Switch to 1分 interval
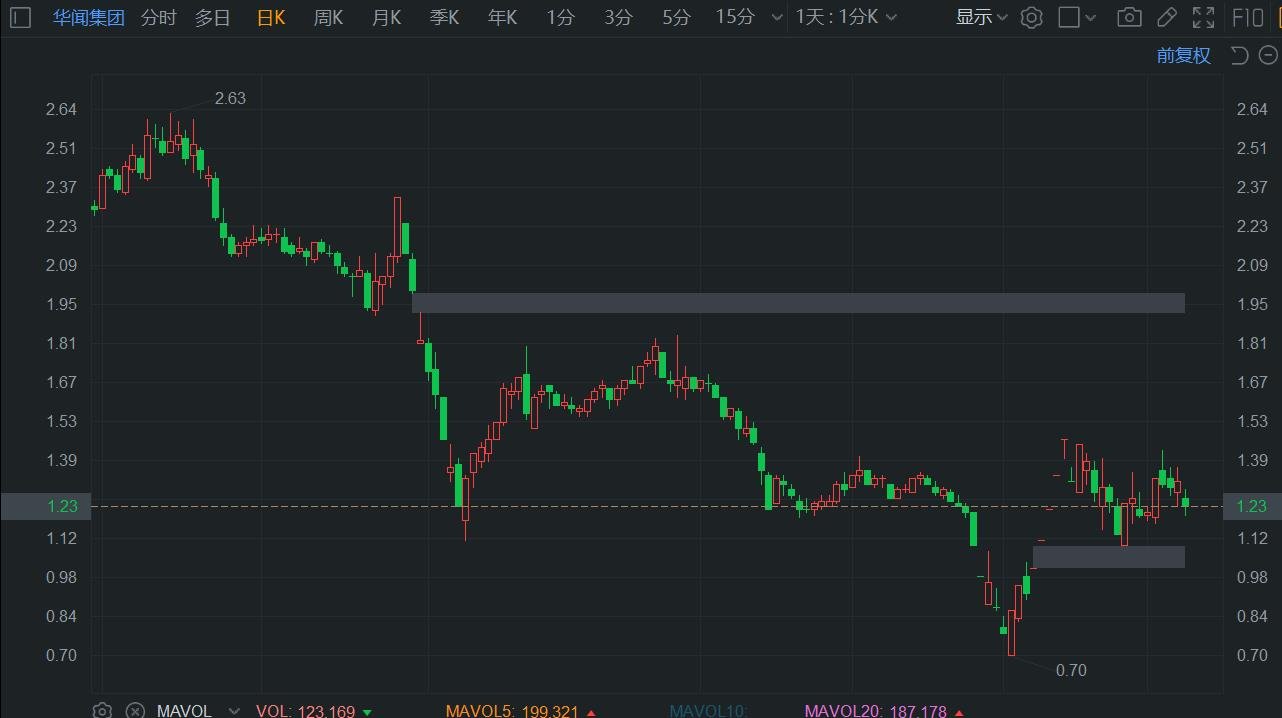The width and height of the screenshot is (1282, 718). pos(560,17)
